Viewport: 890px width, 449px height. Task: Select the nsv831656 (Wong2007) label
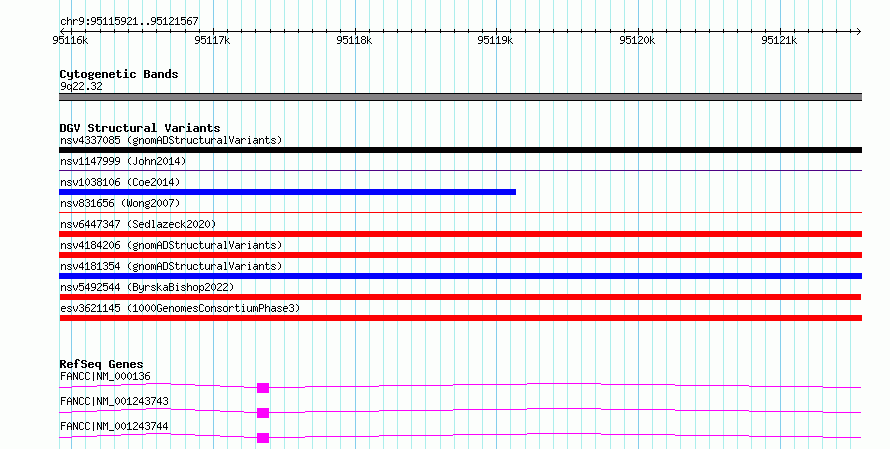pyautogui.click(x=120, y=203)
